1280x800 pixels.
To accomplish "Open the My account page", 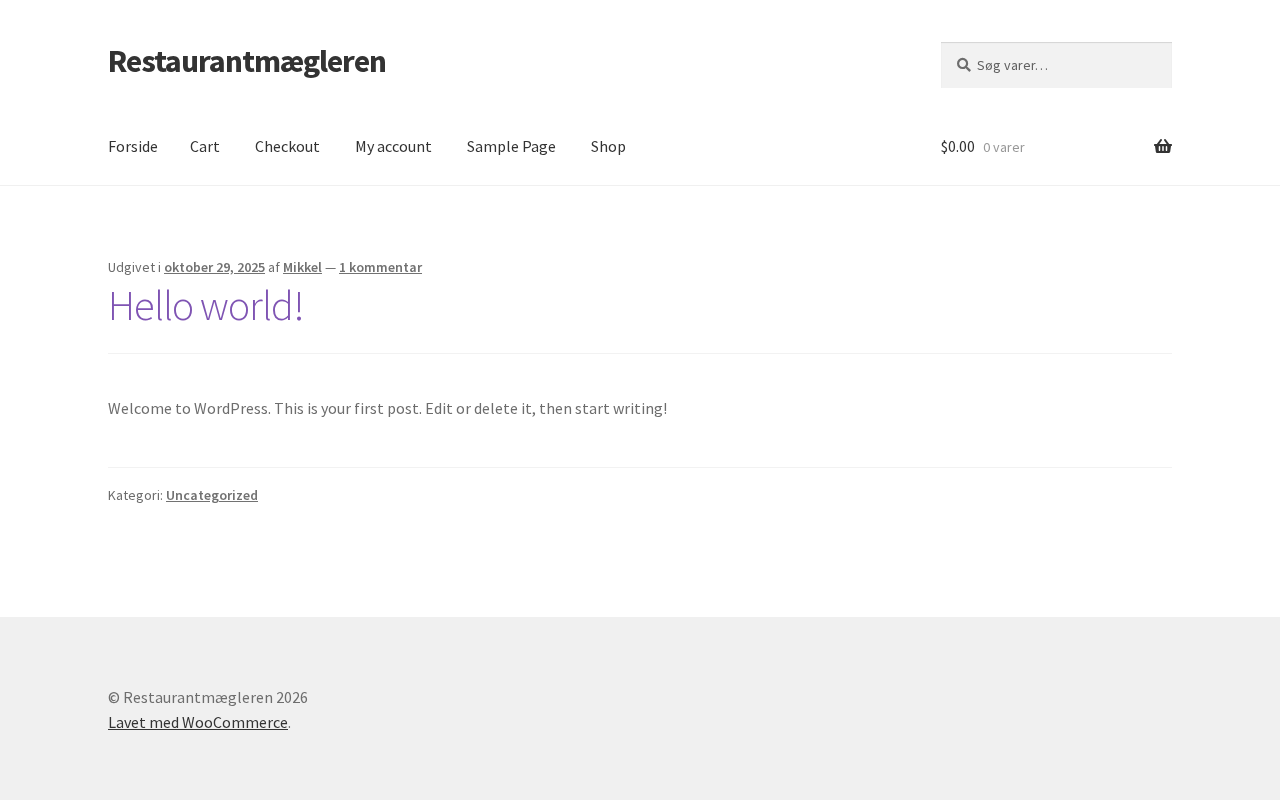I will (x=393, y=146).
